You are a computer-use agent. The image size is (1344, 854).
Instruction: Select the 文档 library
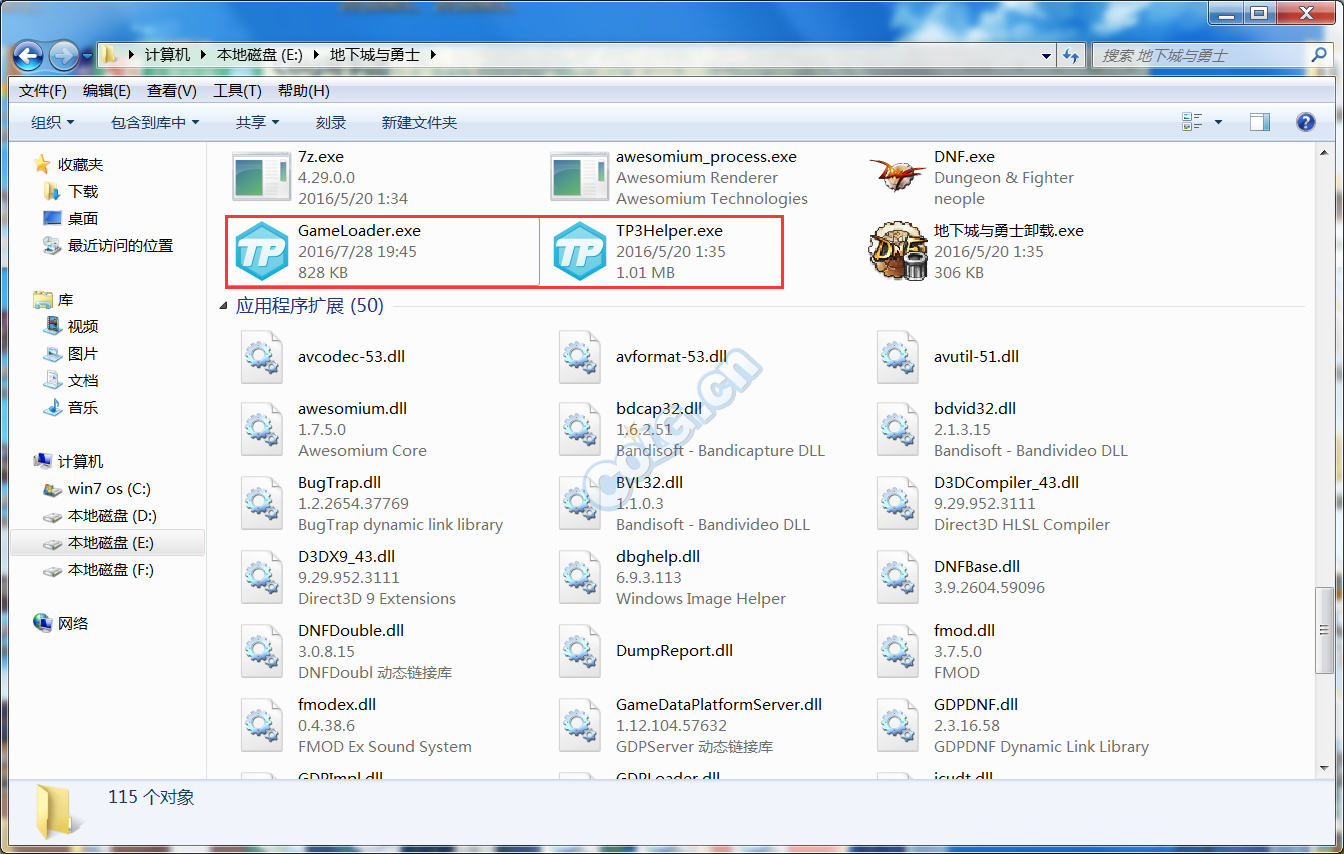pos(72,380)
